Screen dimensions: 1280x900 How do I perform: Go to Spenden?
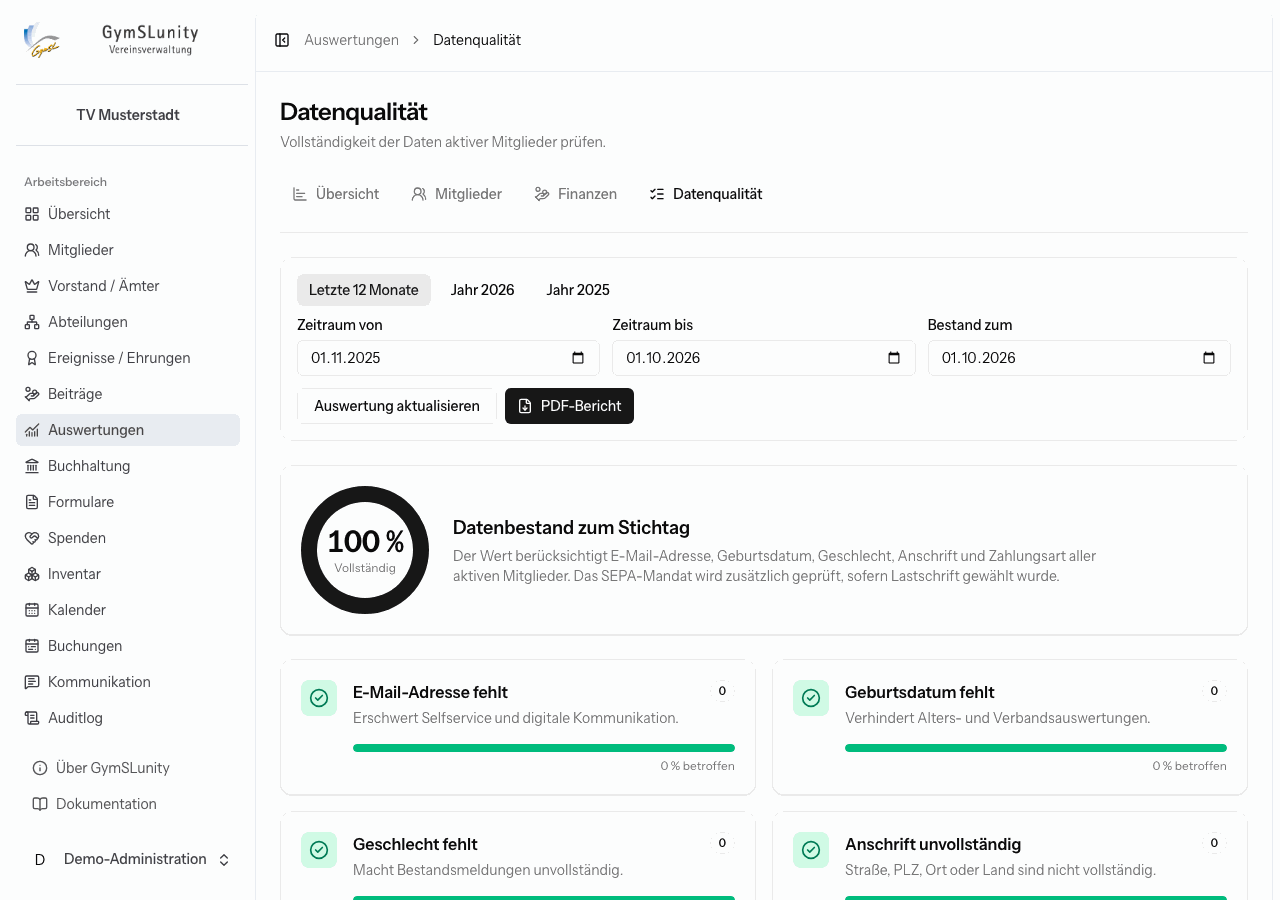(128, 538)
